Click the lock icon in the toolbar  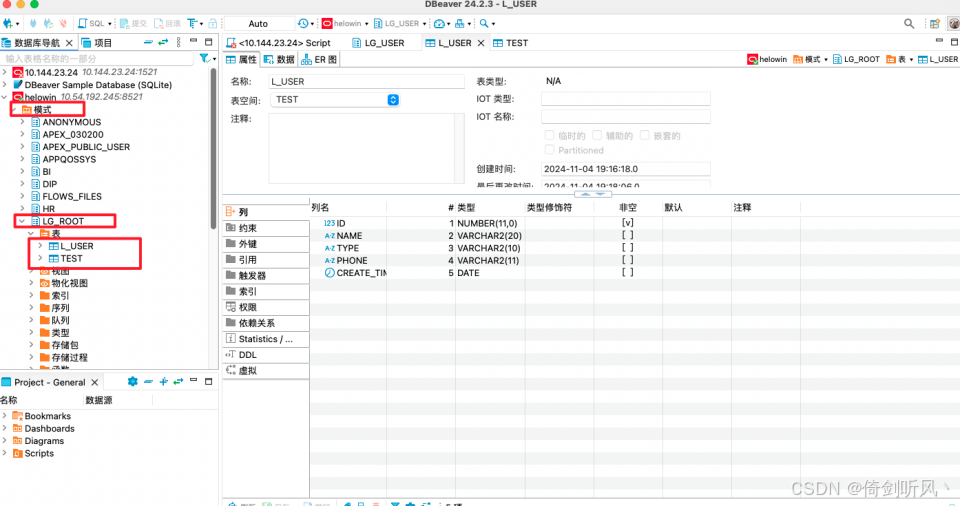(212, 23)
